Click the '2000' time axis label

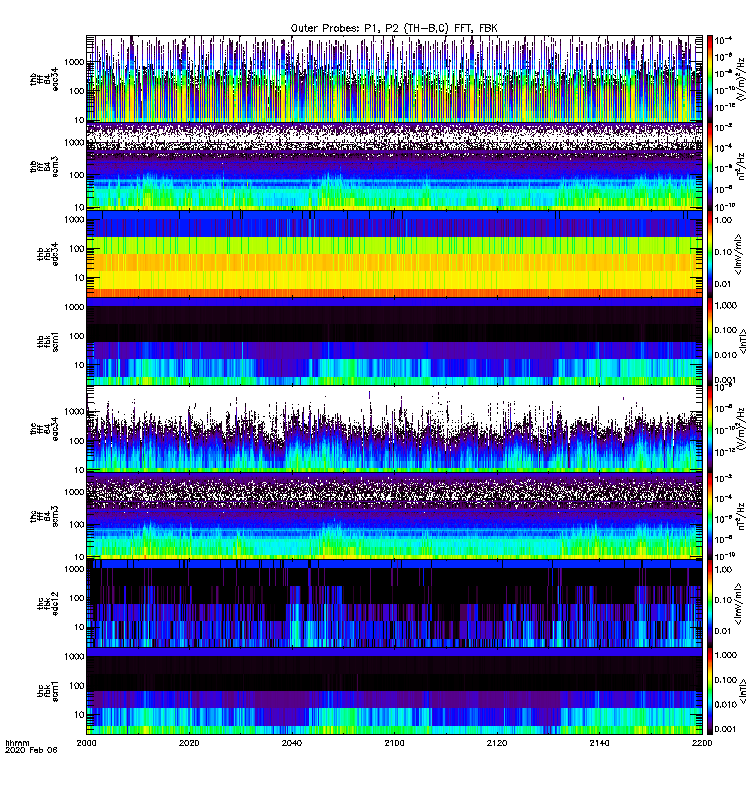[86, 743]
